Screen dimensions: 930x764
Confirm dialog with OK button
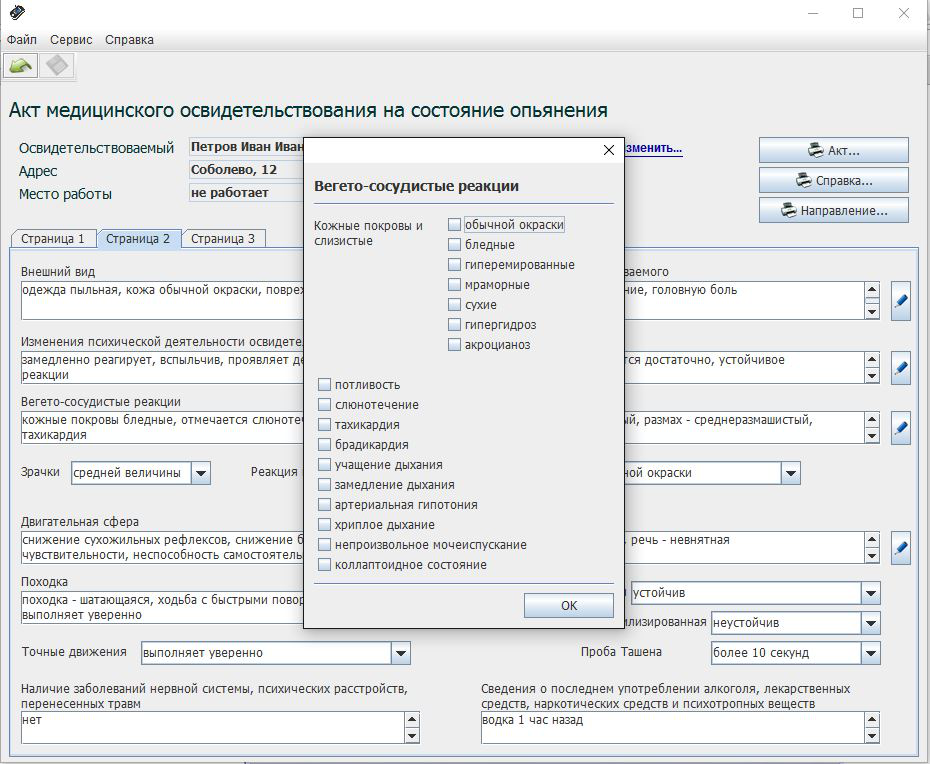coord(568,605)
